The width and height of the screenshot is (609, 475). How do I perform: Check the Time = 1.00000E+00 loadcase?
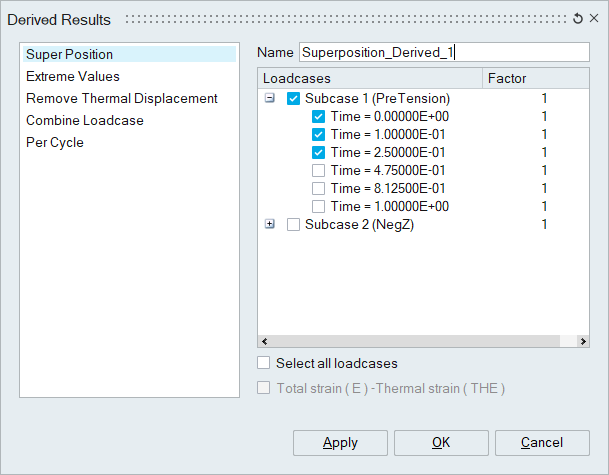coord(319,206)
